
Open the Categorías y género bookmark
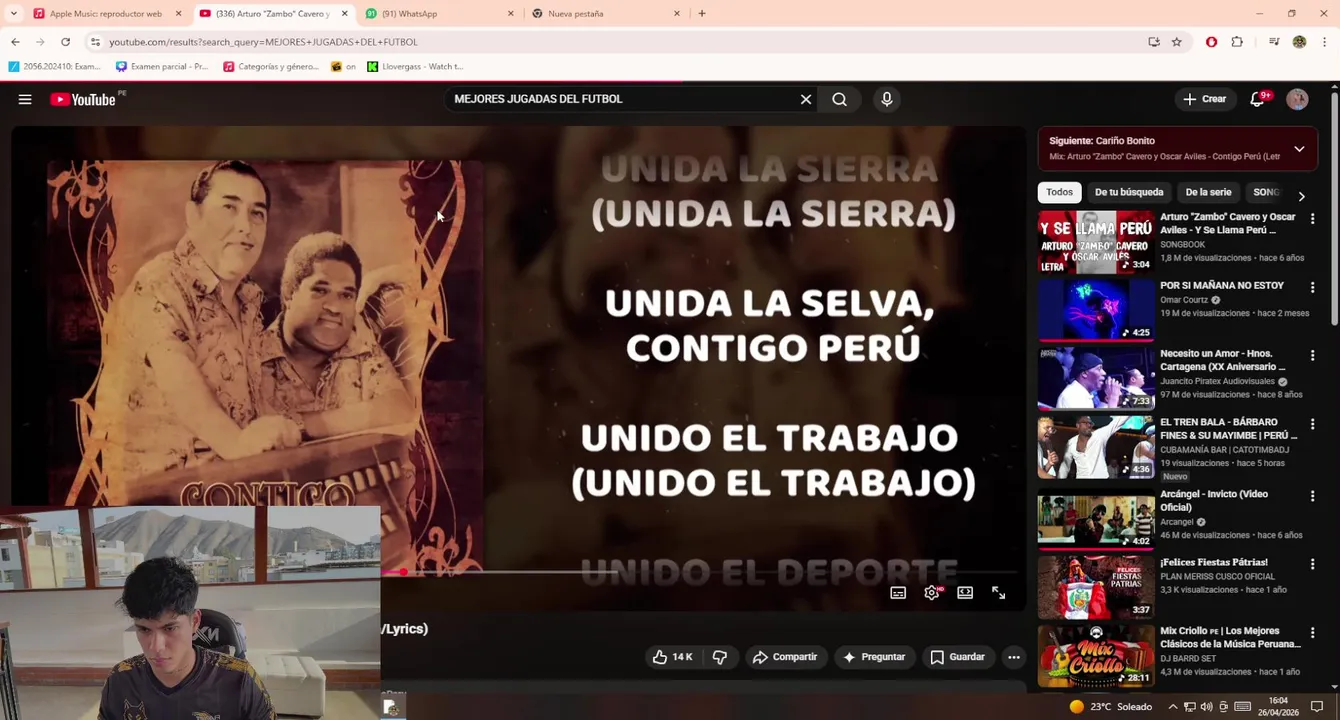point(270,67)
